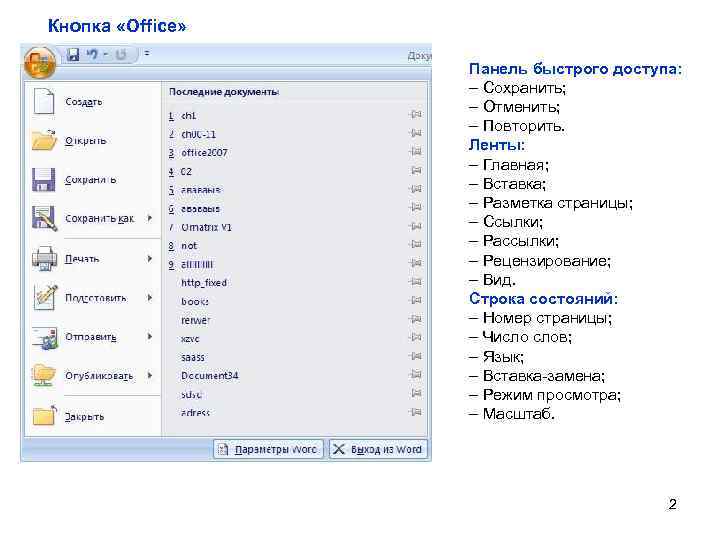720x540 pixels.
Task: Open recent document office2007
Action: [x=295, y=152]
